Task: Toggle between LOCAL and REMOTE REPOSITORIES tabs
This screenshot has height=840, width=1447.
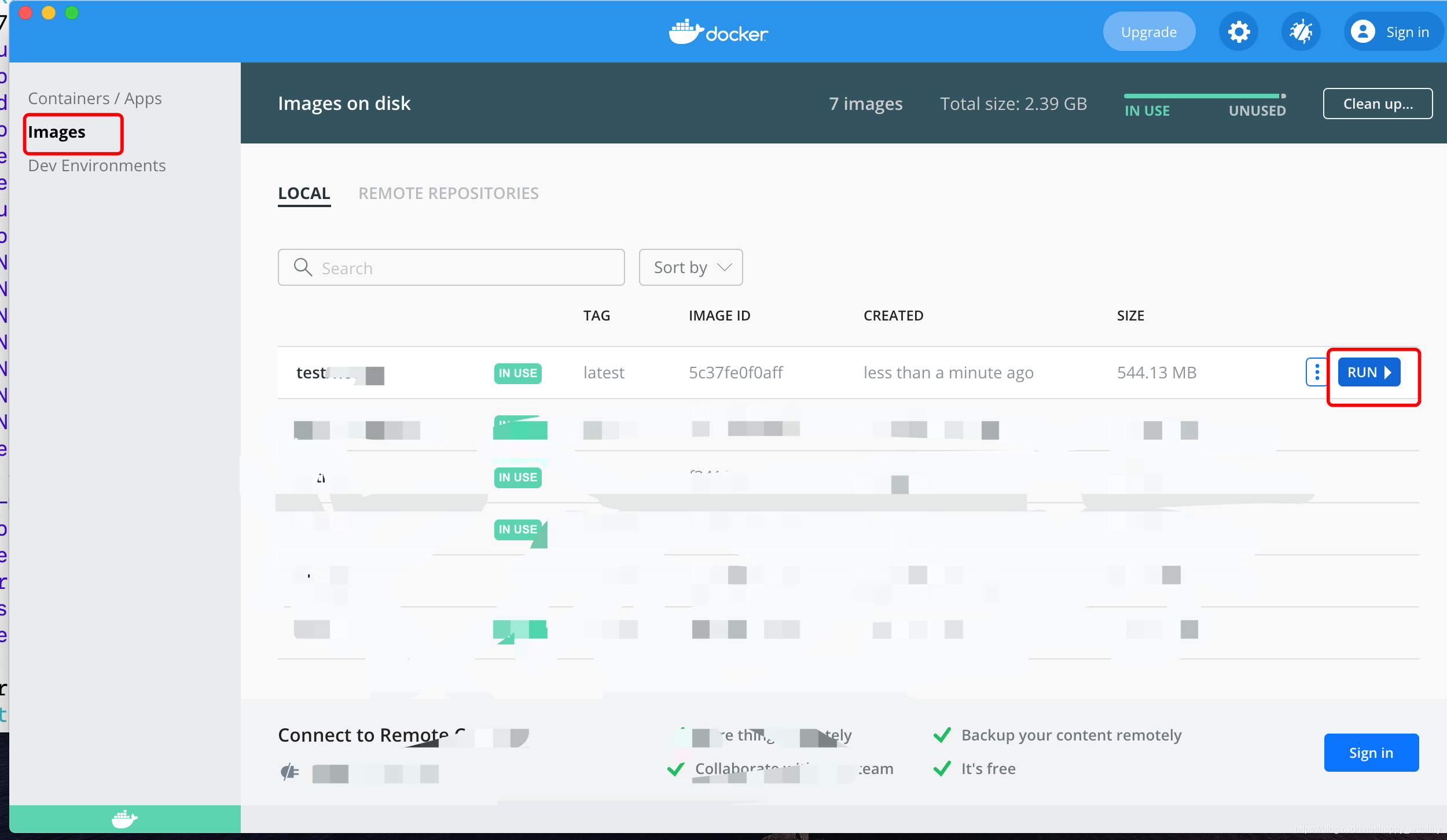Action: pyautogui.click(x=448, y=193)
